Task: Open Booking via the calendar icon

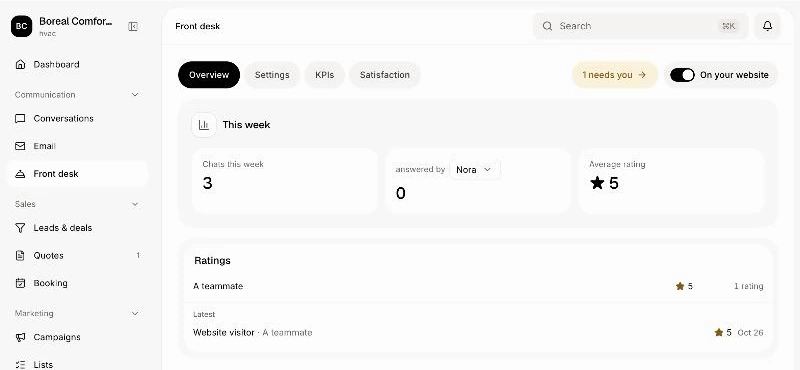Action: pos(20,283)
